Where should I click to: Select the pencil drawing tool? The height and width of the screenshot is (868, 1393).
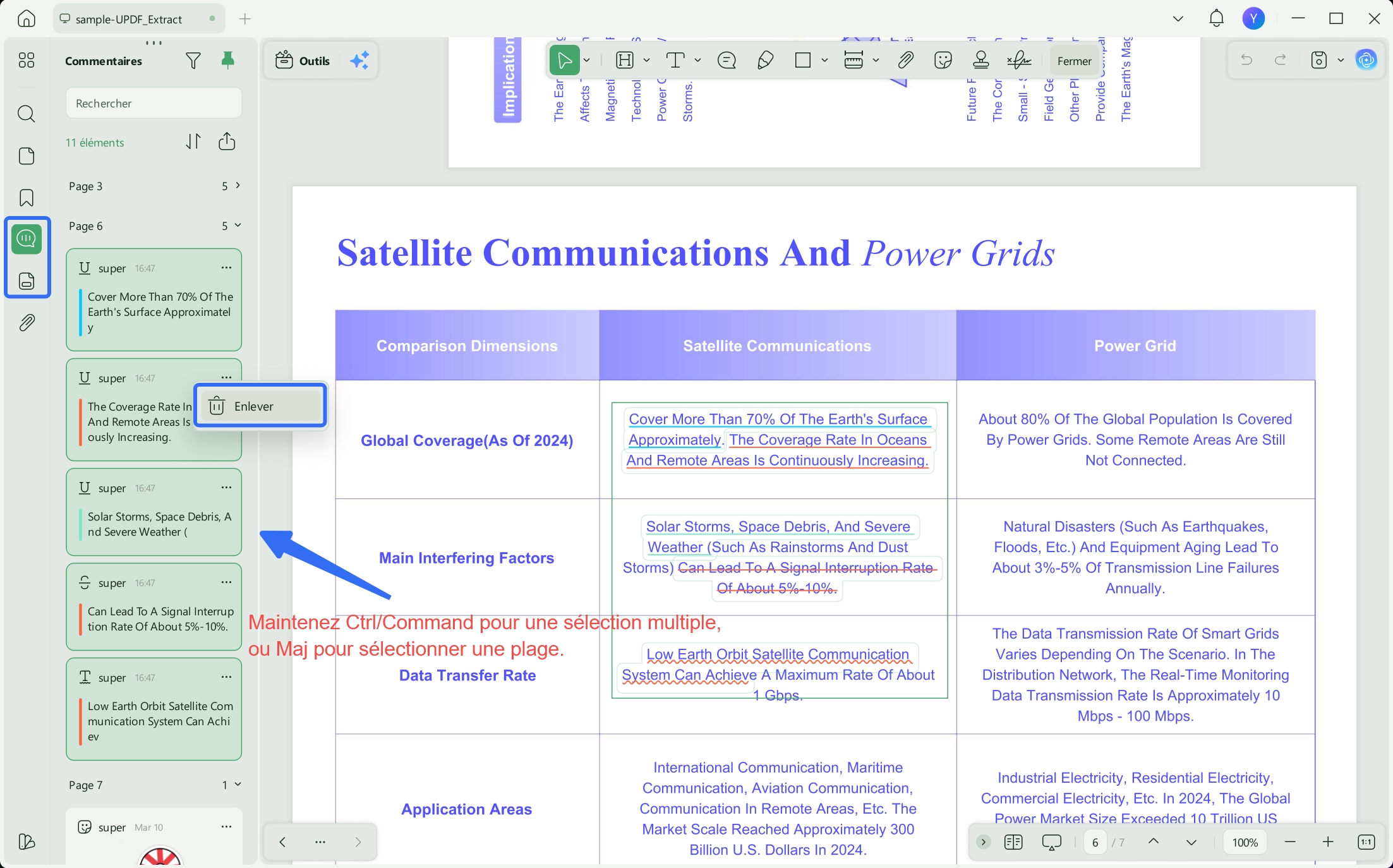765,61
